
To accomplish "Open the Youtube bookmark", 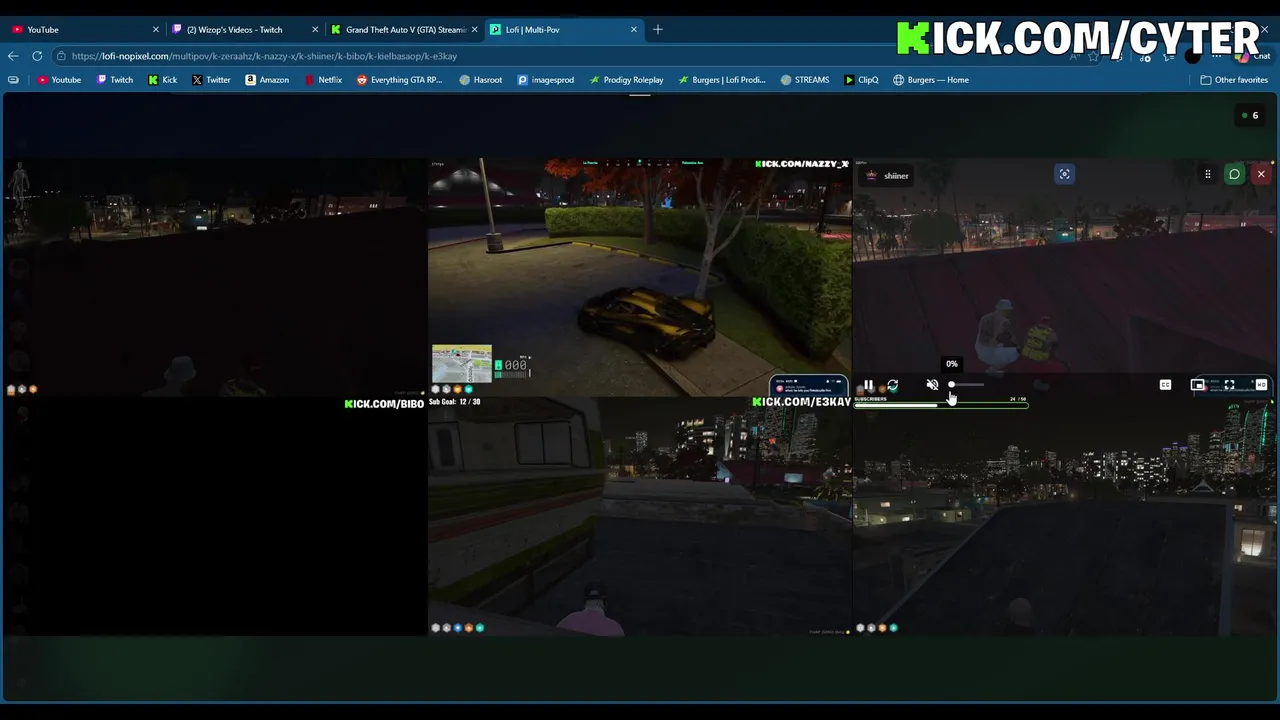I will point(59,80).
